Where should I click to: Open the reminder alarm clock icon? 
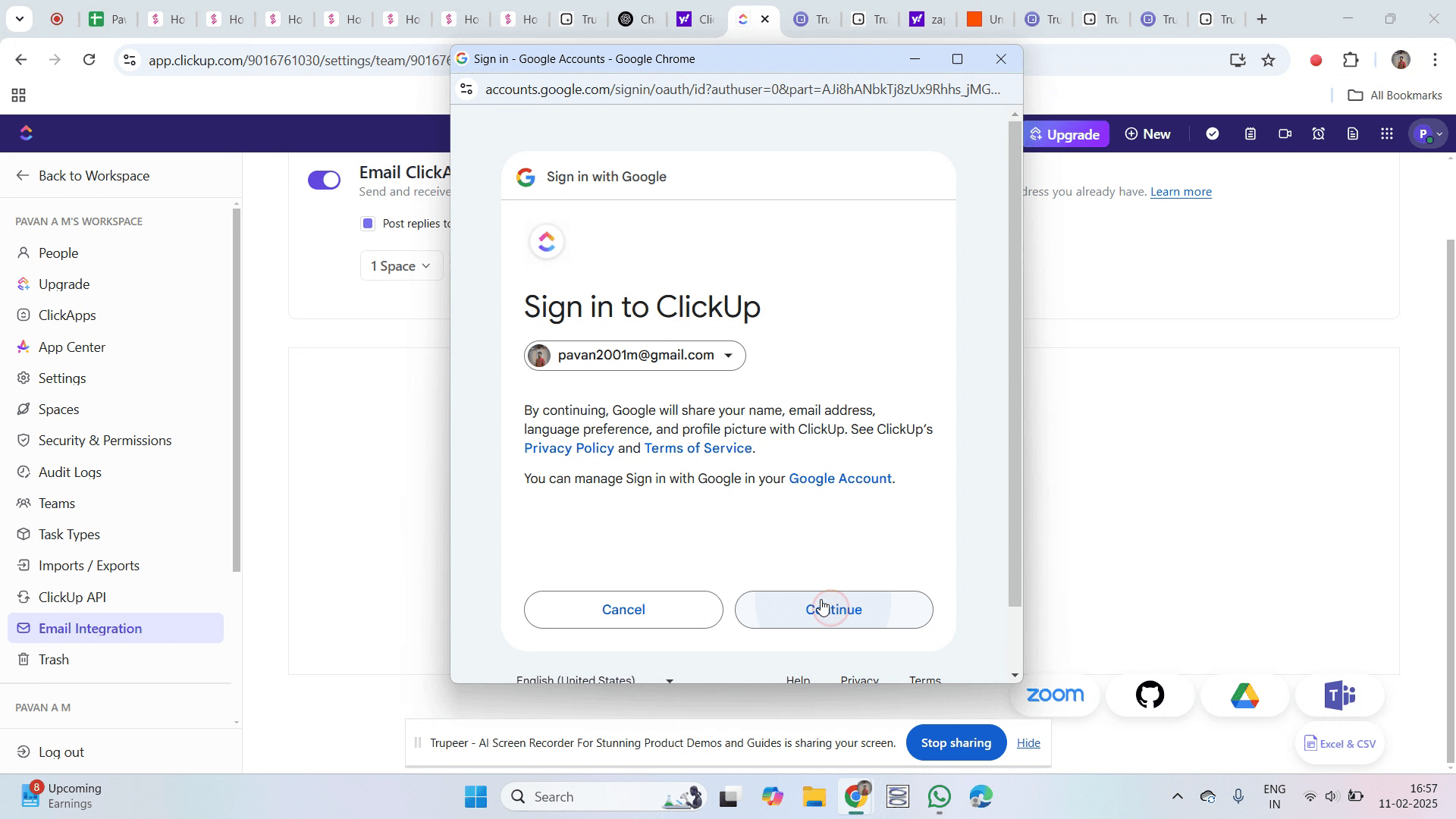1319,134
